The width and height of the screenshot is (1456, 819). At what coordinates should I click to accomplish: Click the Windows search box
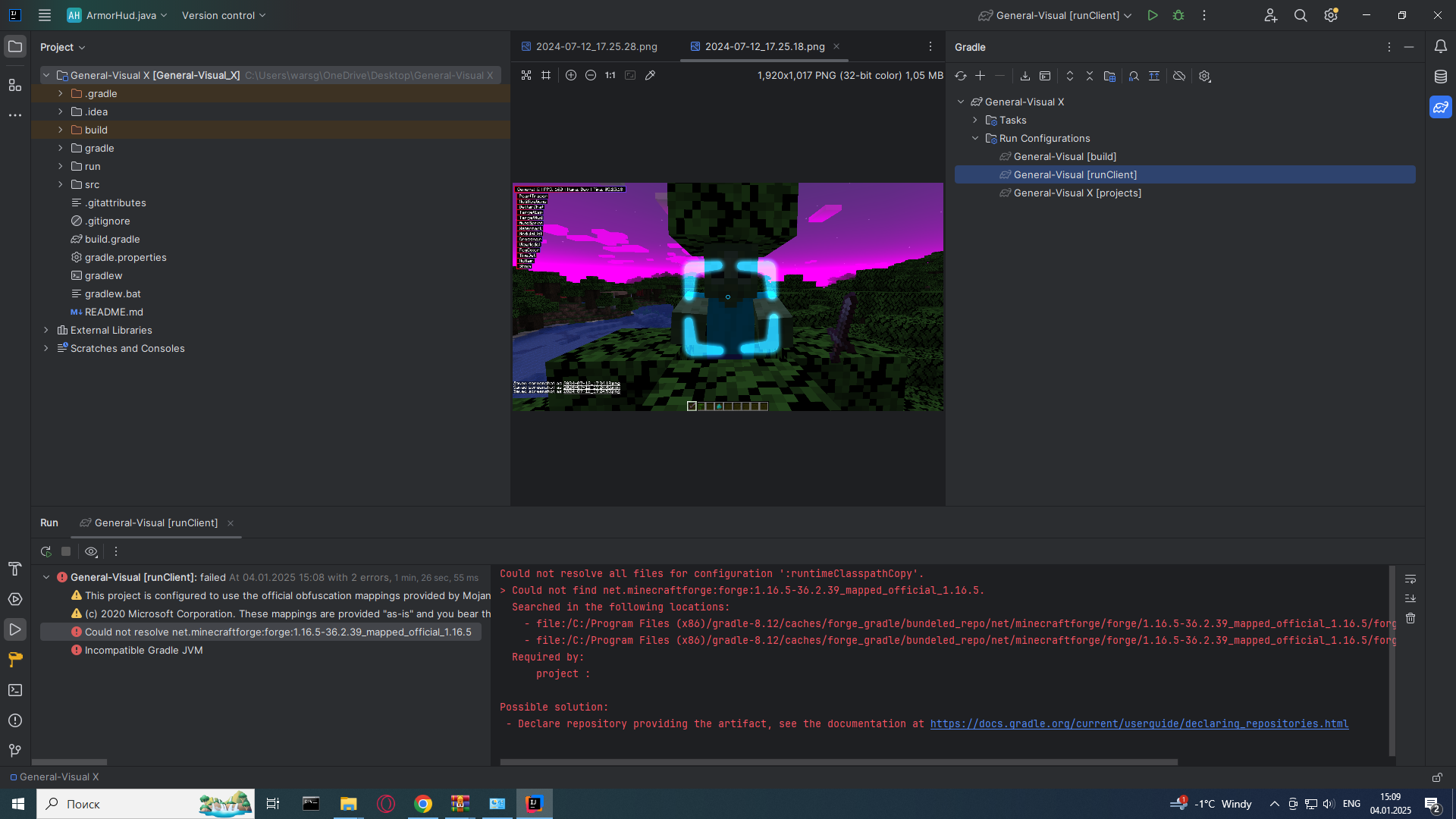(146, 804)
